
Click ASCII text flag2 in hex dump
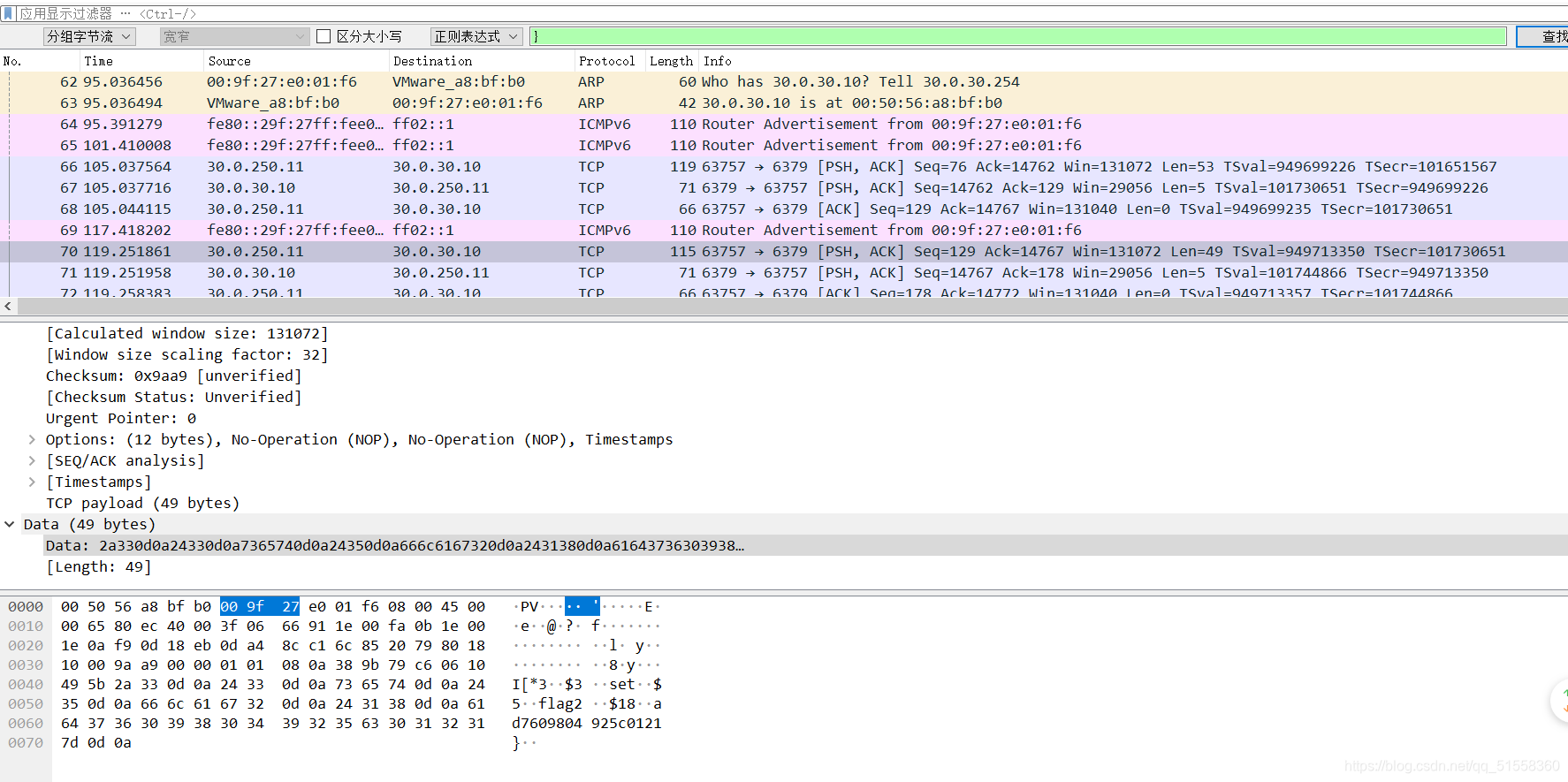pyautogui.click(x=560, y=703)
